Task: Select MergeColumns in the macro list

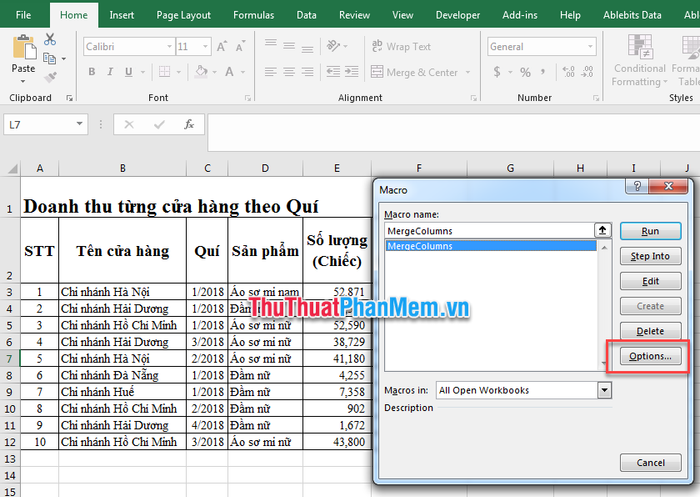Action: [x=491, y=246]
